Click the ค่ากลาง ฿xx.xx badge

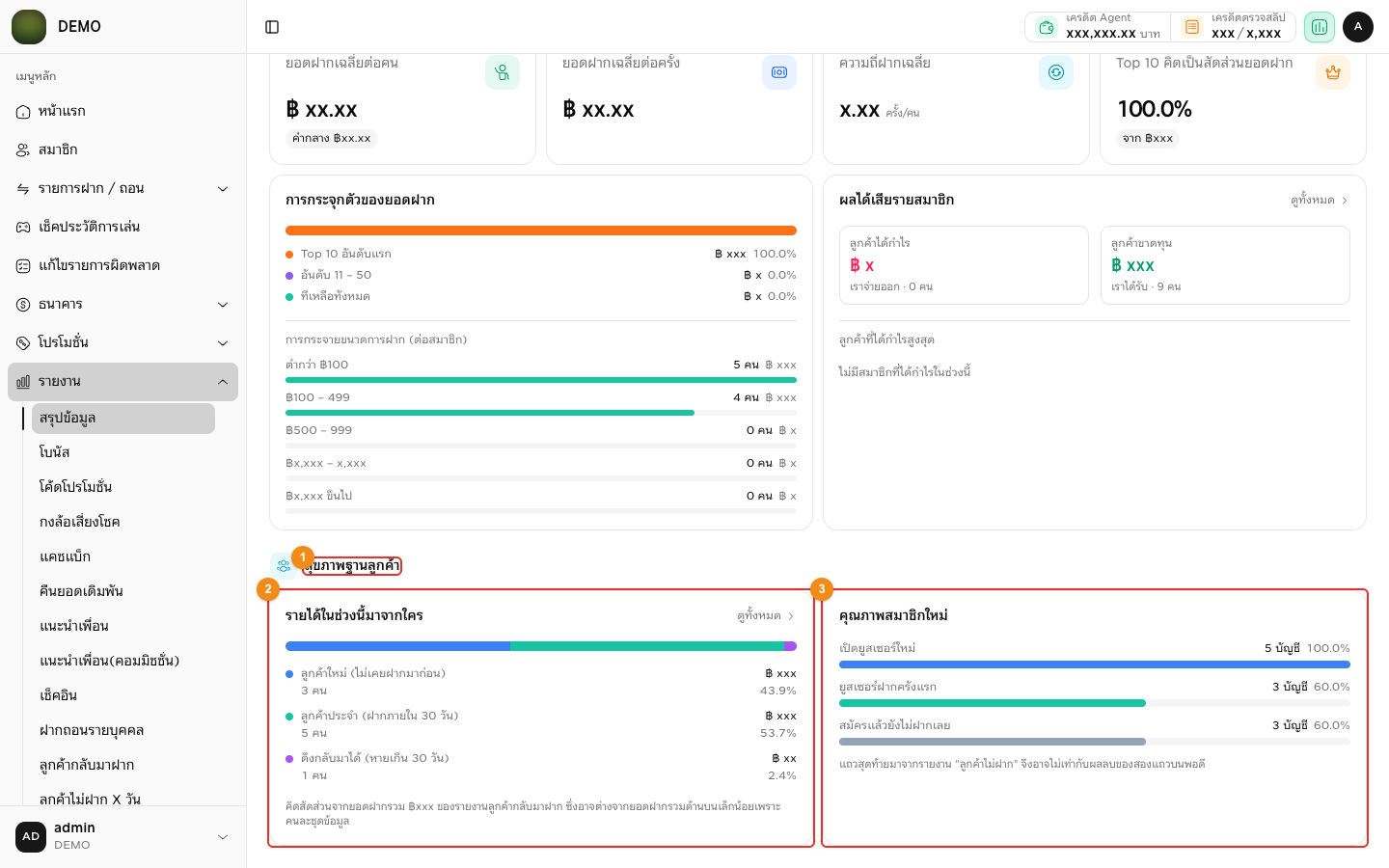pyautogui.click(x=332, y=138)
